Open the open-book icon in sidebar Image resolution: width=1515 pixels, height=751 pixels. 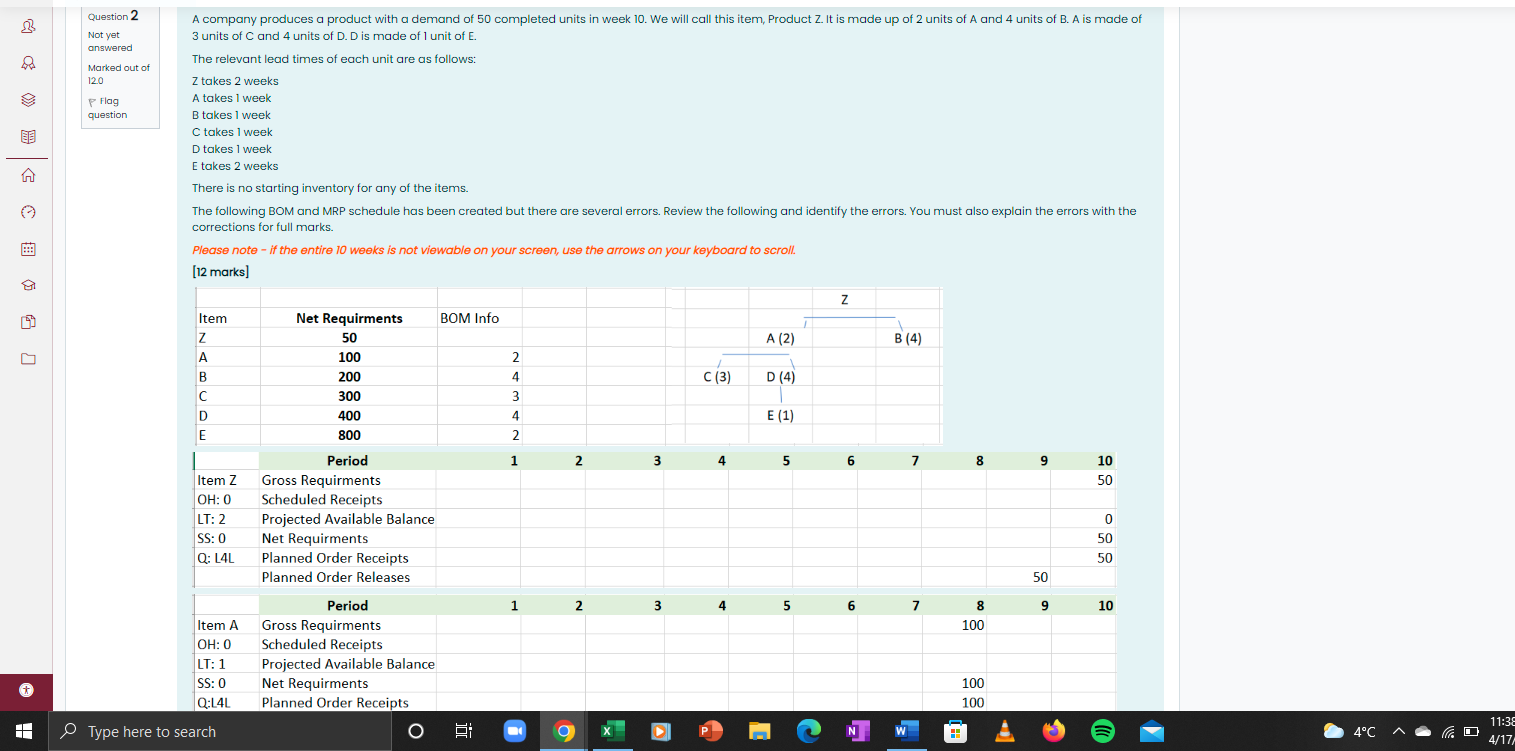(28, 137)
